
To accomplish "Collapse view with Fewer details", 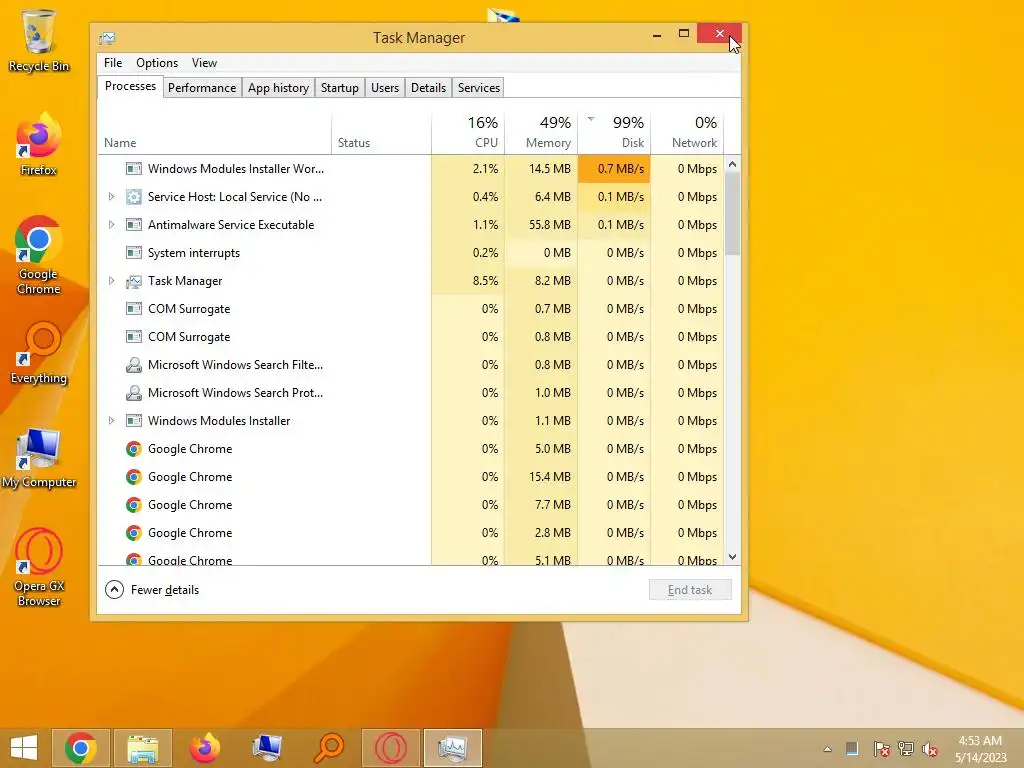I will pos(152,590).
